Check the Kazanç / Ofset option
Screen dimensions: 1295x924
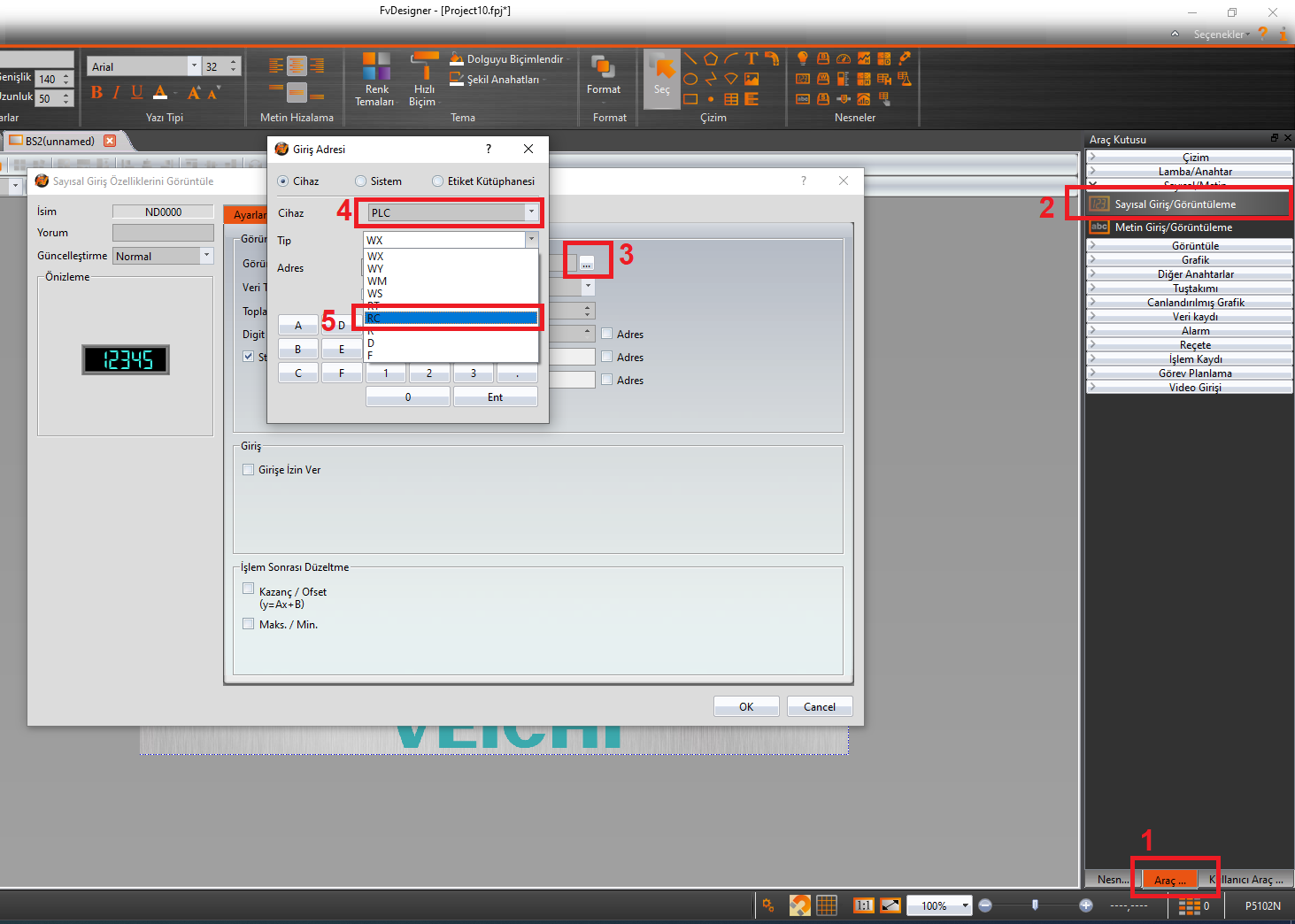tap(249, 589)
